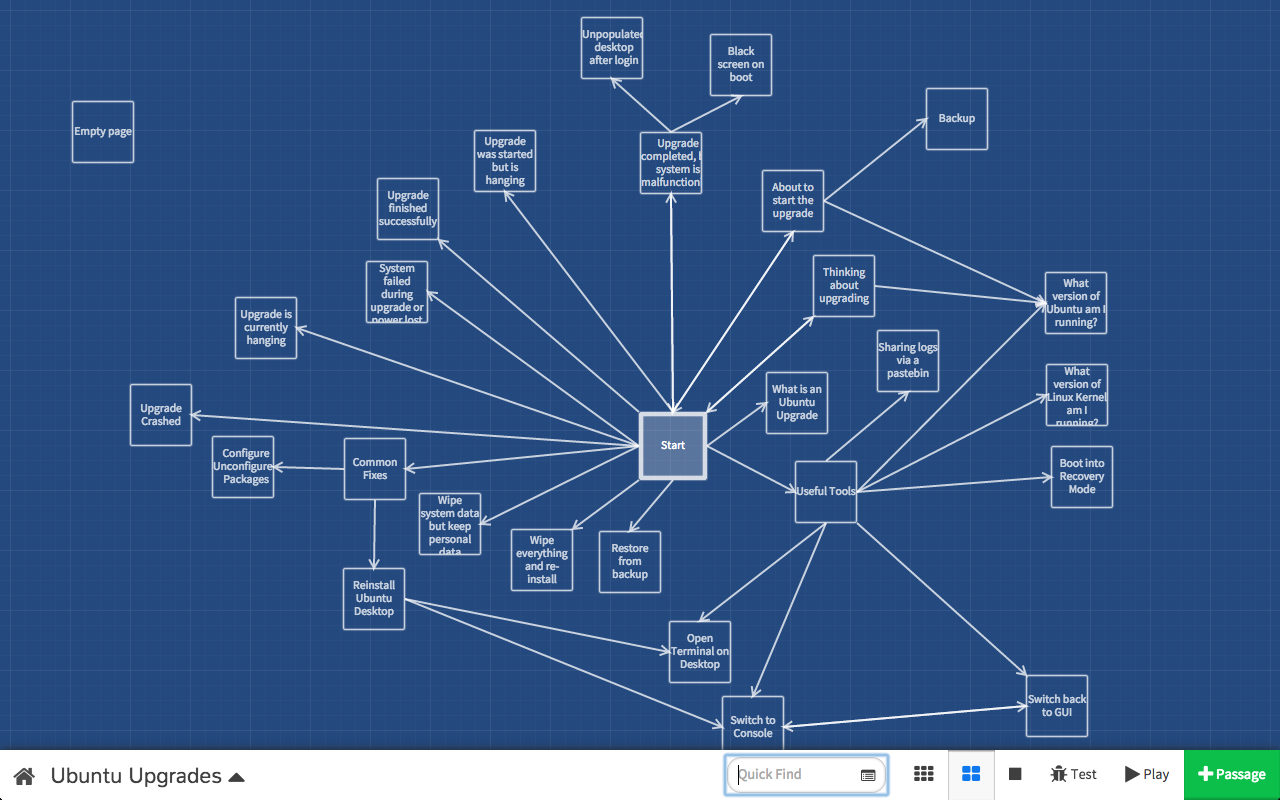Play the story
Screen dimensions: 1280x800
pyautogui.click(x=1147, y=774)
